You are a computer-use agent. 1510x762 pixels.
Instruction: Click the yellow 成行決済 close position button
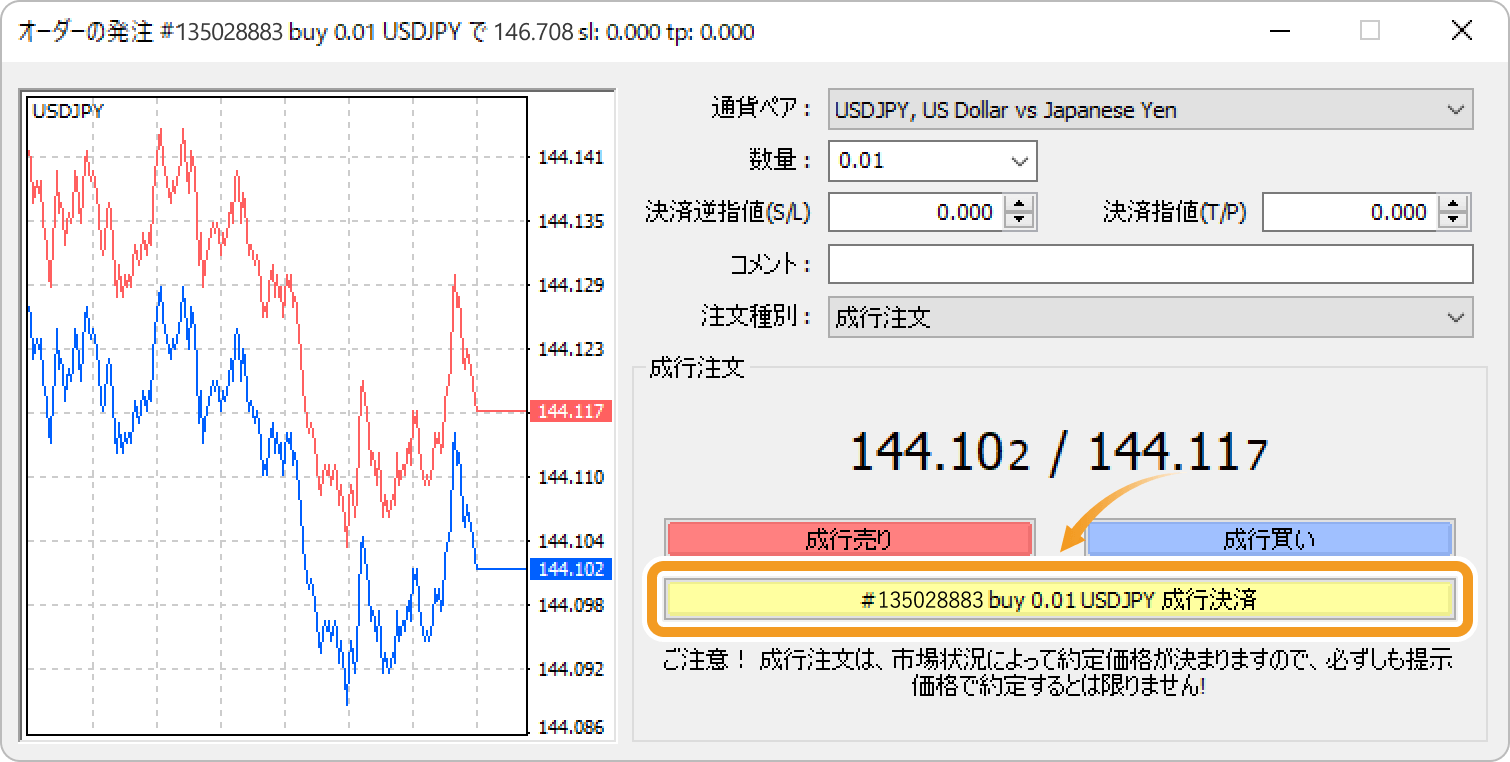coord(1059,599)
